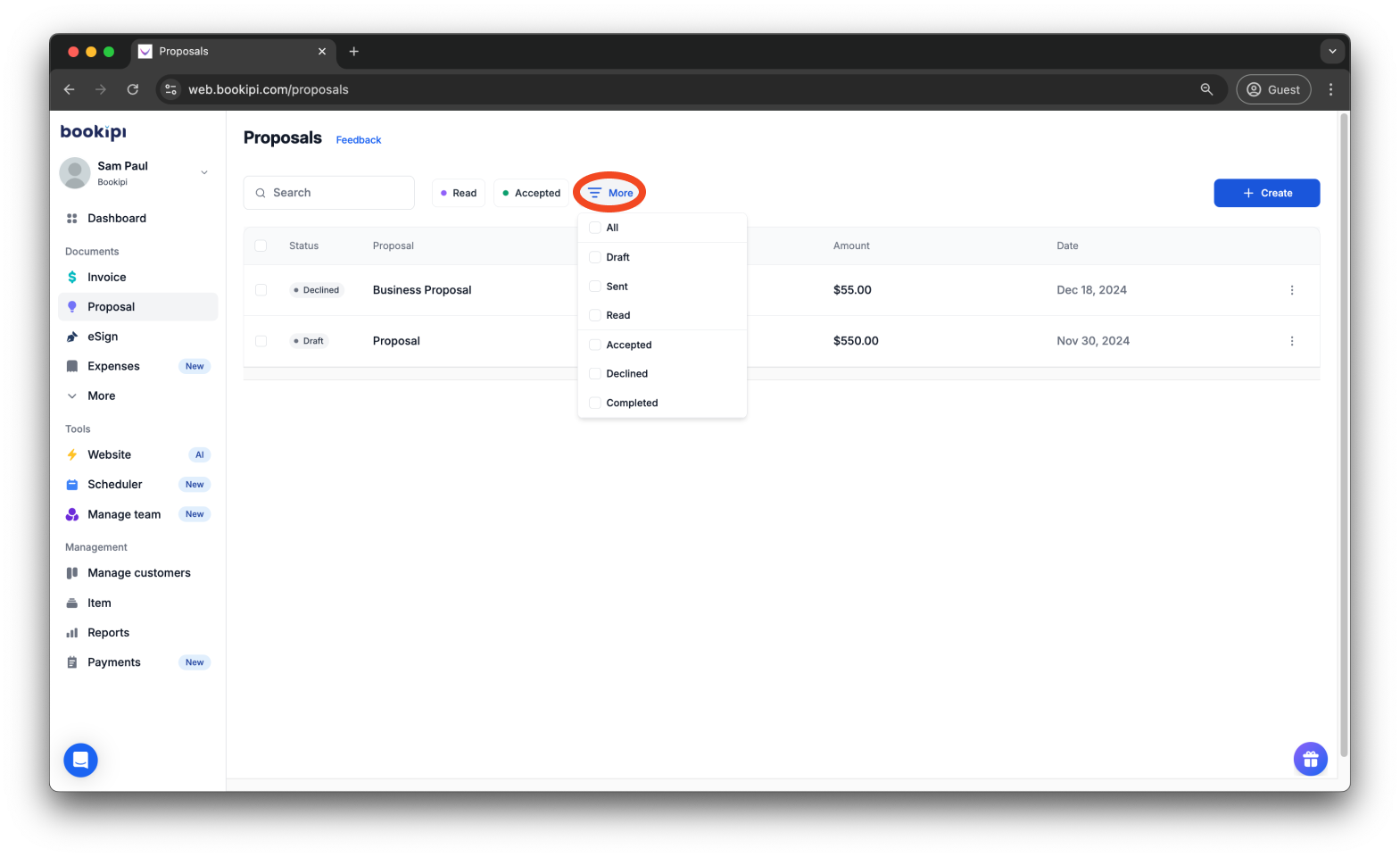Click the Sam Paul avatar
The height and width of the screenshot is (857, 1400).
click(75, 173)
